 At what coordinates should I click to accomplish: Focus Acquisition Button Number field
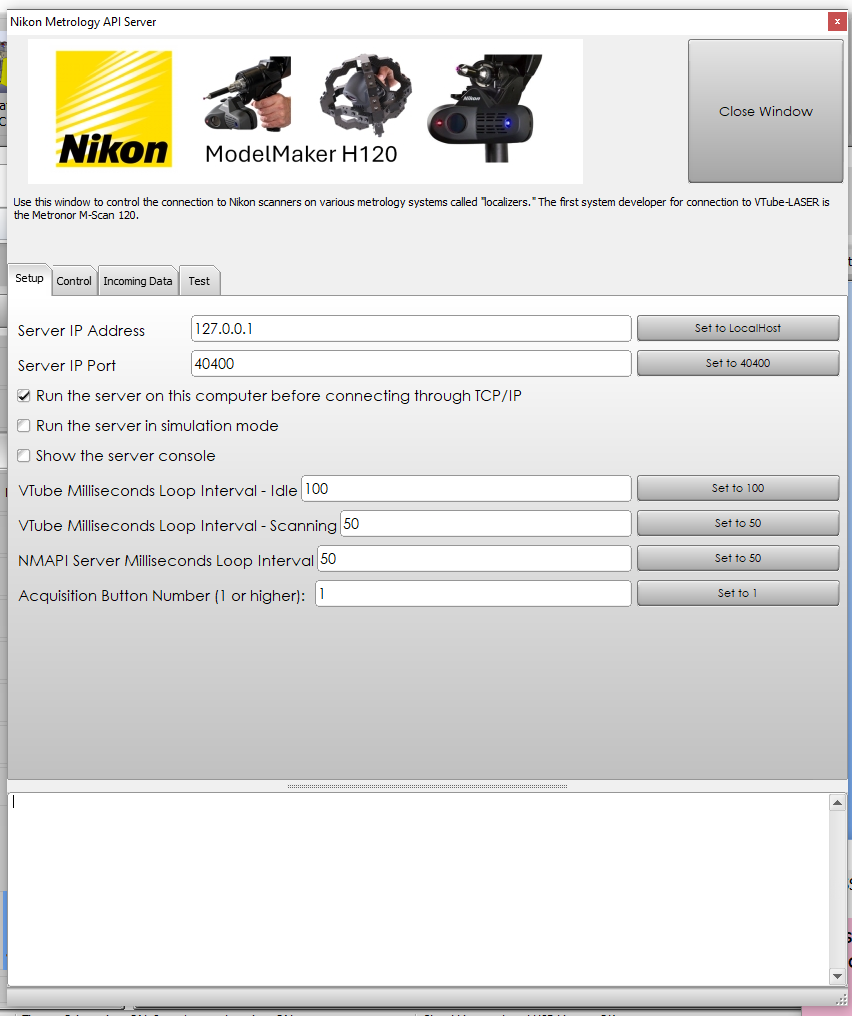(x=473, y=594)
